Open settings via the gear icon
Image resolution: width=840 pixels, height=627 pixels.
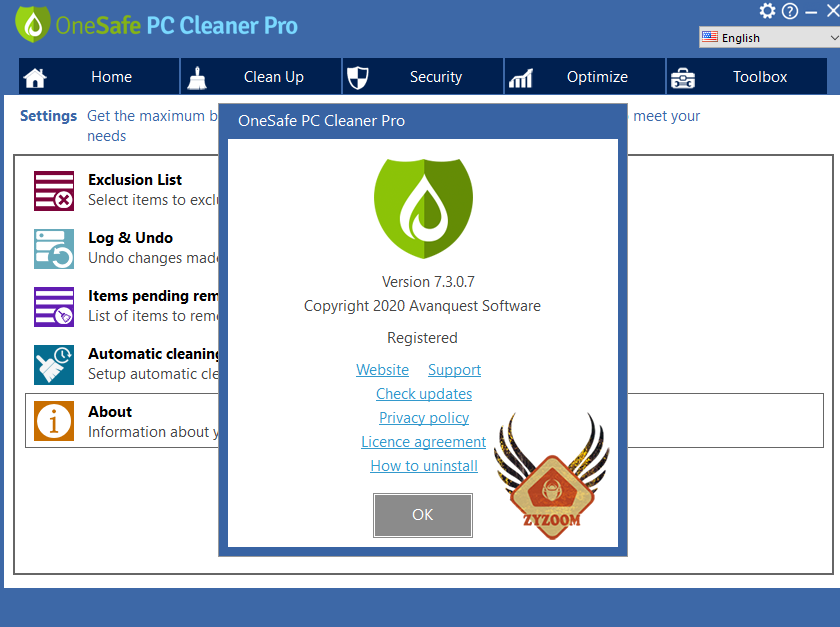[x=767, y=11]
